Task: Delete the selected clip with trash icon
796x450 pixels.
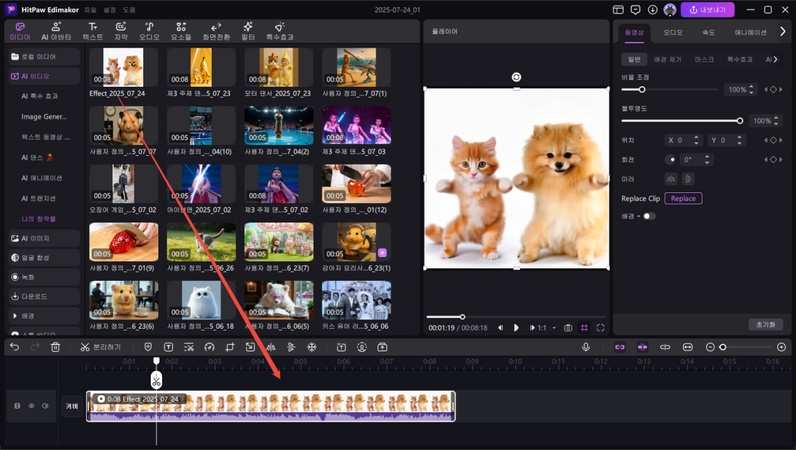Action: pos(55,347)
